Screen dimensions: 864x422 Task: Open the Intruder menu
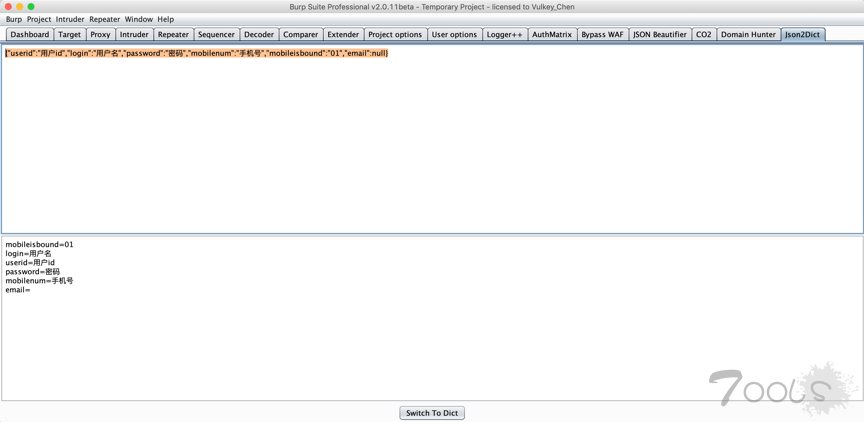point(70,19)
